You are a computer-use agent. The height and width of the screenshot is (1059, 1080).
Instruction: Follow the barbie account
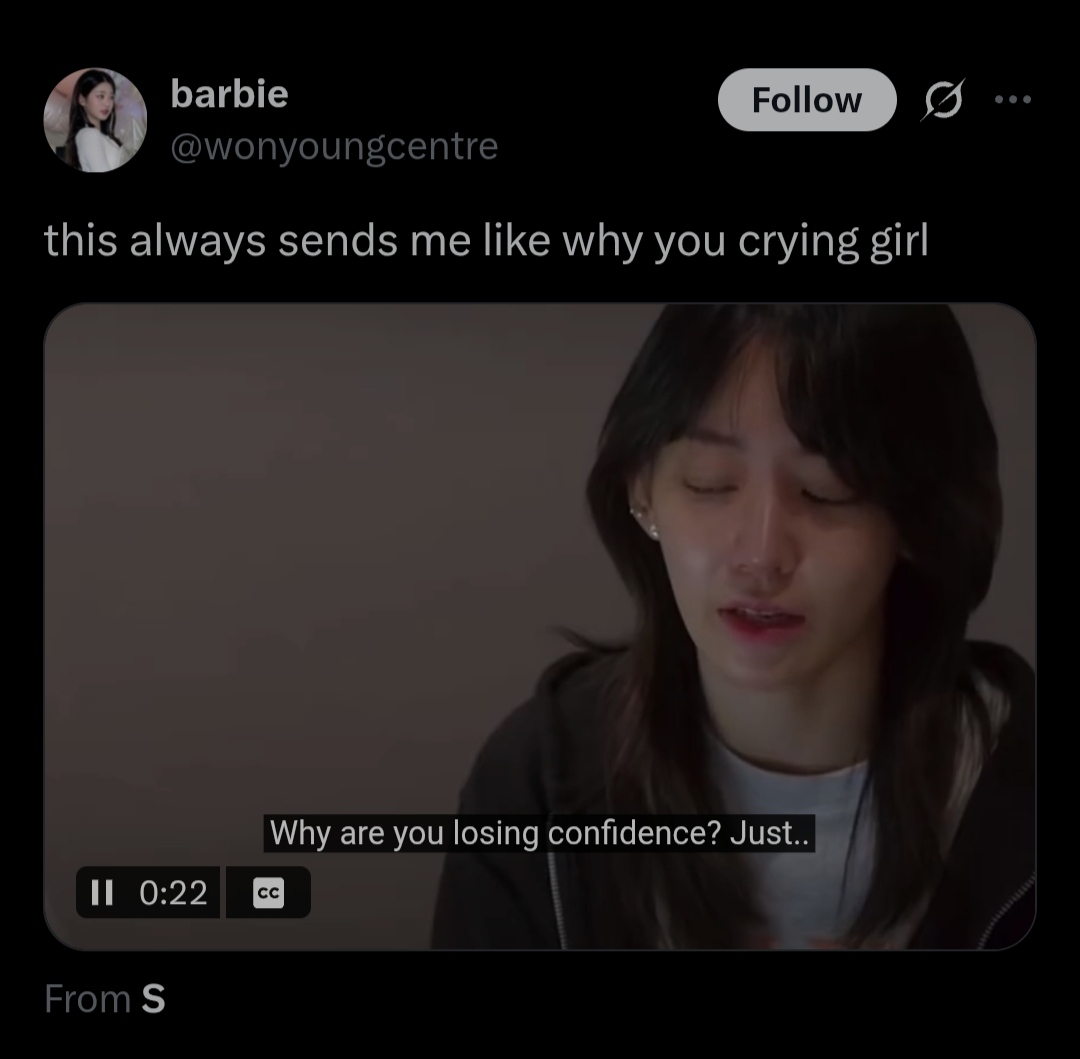point(807,100)
